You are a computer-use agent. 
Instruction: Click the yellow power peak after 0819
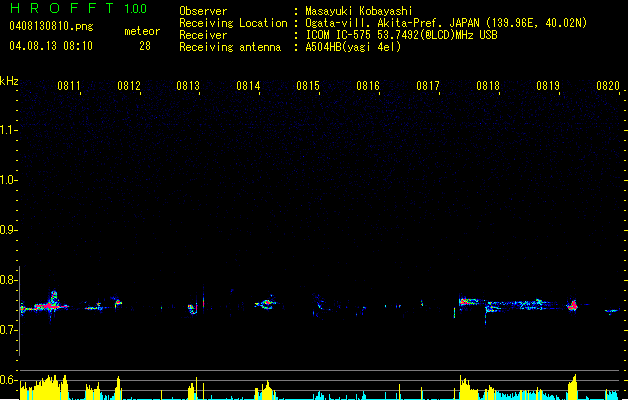click(572, 387)
